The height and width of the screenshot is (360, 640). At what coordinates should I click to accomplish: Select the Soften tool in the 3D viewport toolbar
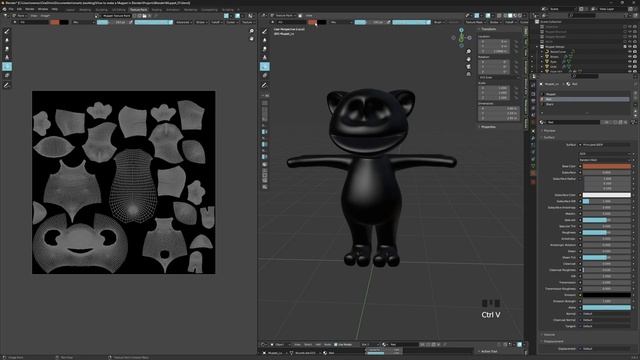pyautogui.click(x=264, y=40)
